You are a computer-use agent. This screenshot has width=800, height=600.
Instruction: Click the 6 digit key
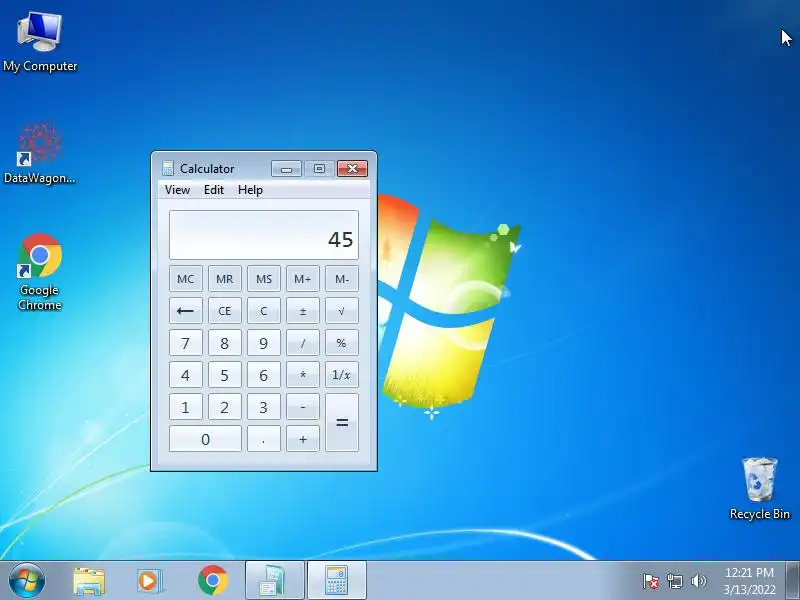pos(264,375)
